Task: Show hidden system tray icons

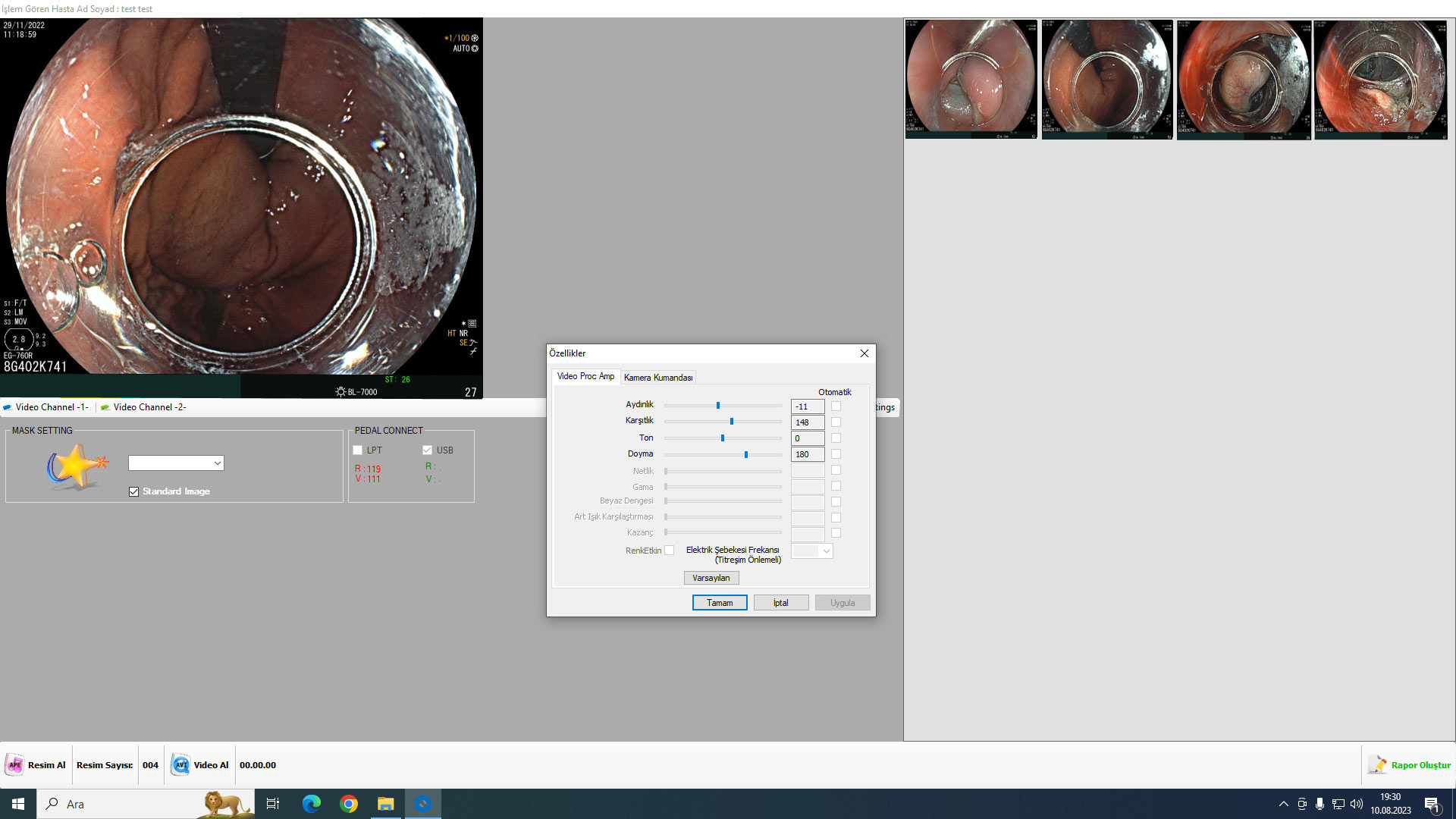Action: (1283, 804)
